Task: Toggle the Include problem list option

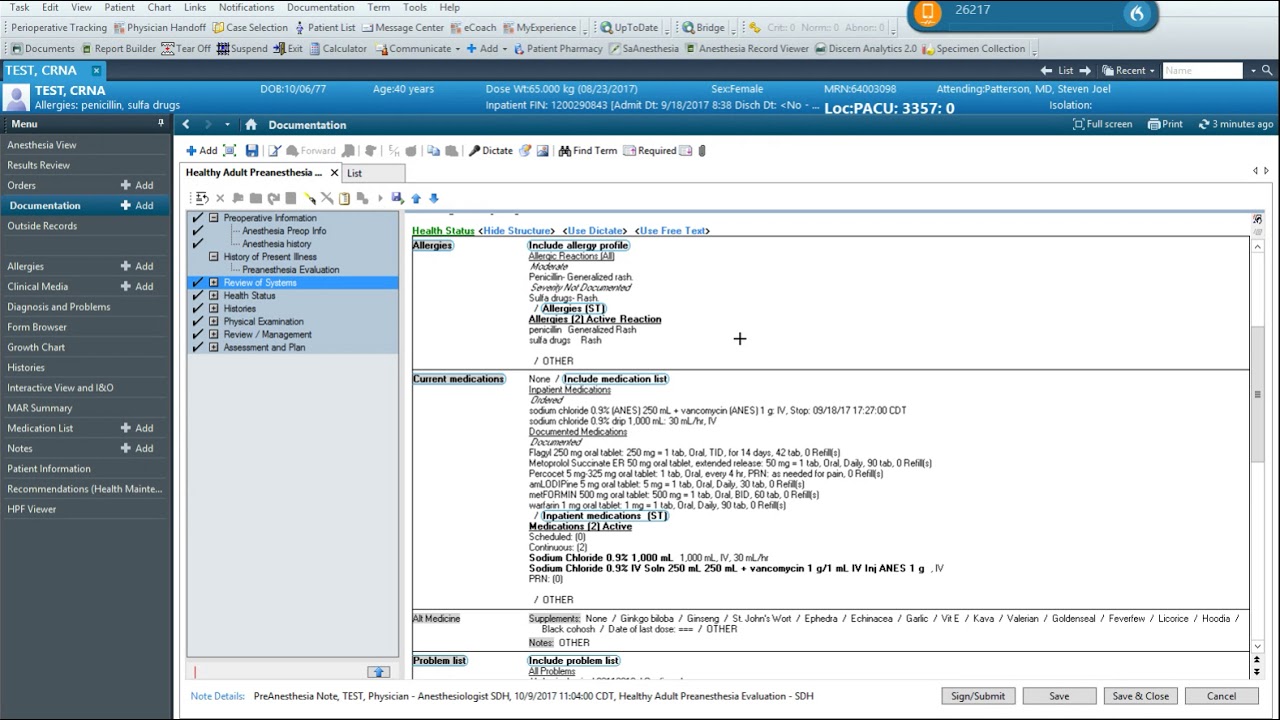Action: point(573,661)
